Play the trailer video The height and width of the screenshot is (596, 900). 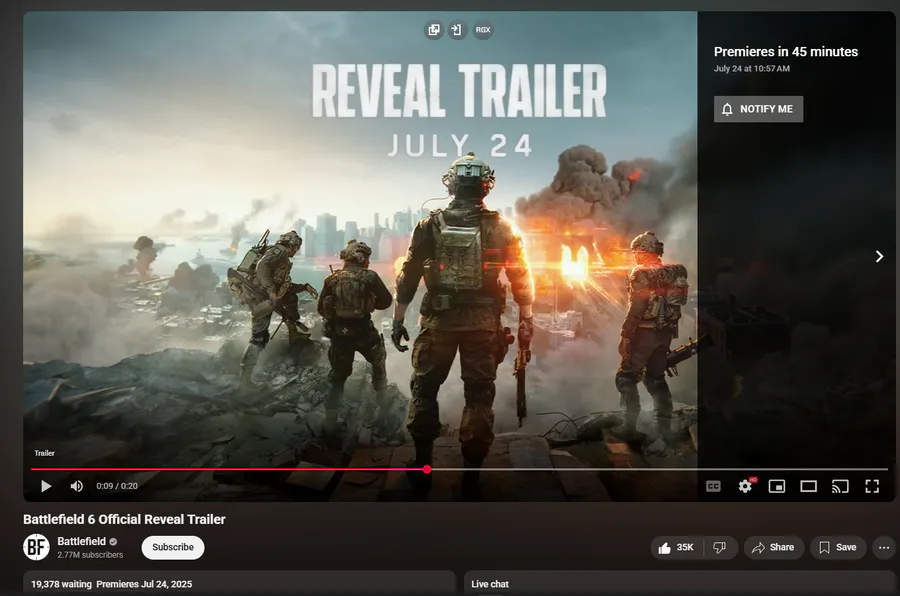pyautogui.click(x=46, y=486)
